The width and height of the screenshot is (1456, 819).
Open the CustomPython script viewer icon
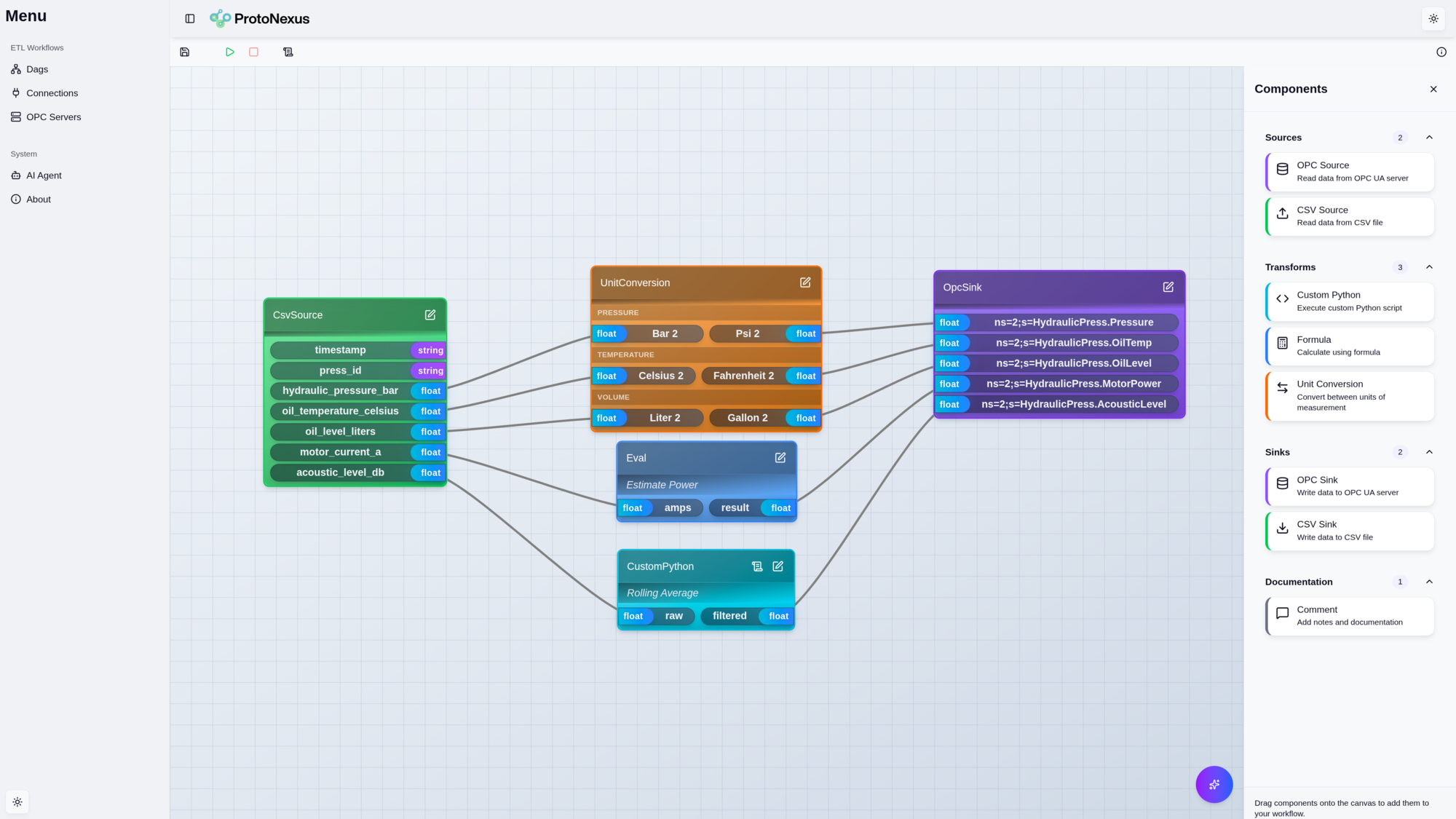[x=757, y=566]
